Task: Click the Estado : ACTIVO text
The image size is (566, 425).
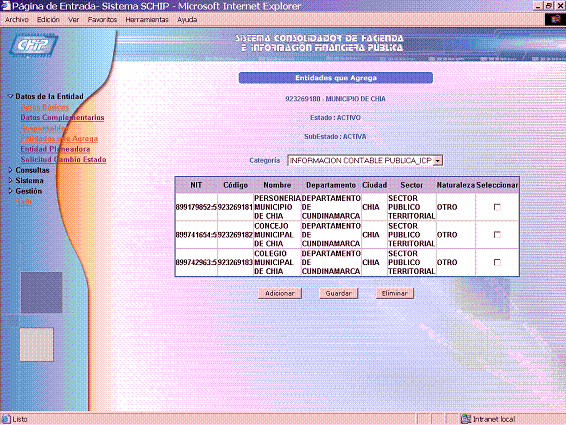Action: [x=335, y=118]
